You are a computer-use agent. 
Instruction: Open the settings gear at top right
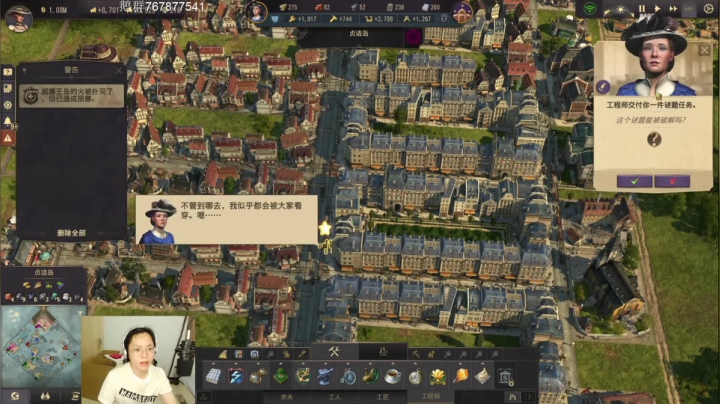pos(708,9)
